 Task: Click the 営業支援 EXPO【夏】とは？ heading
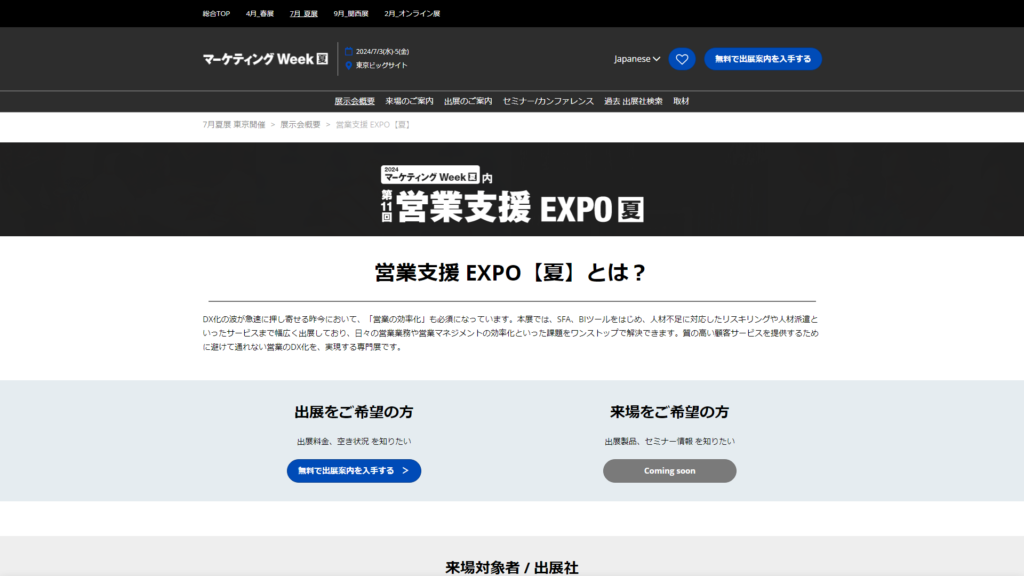[x=511, y=272]
